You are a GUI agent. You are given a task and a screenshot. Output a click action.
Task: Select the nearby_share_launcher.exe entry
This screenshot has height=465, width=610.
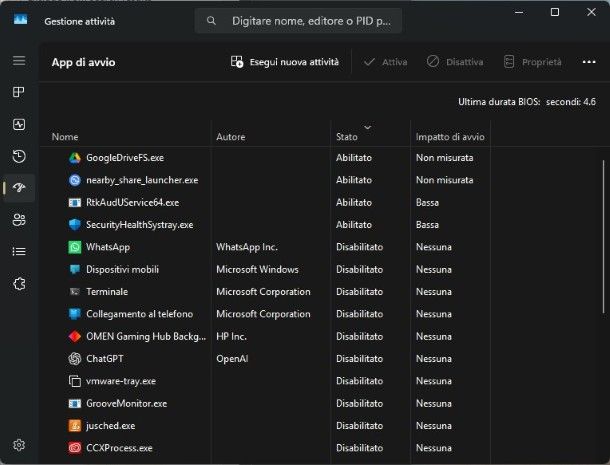point(142,180)
